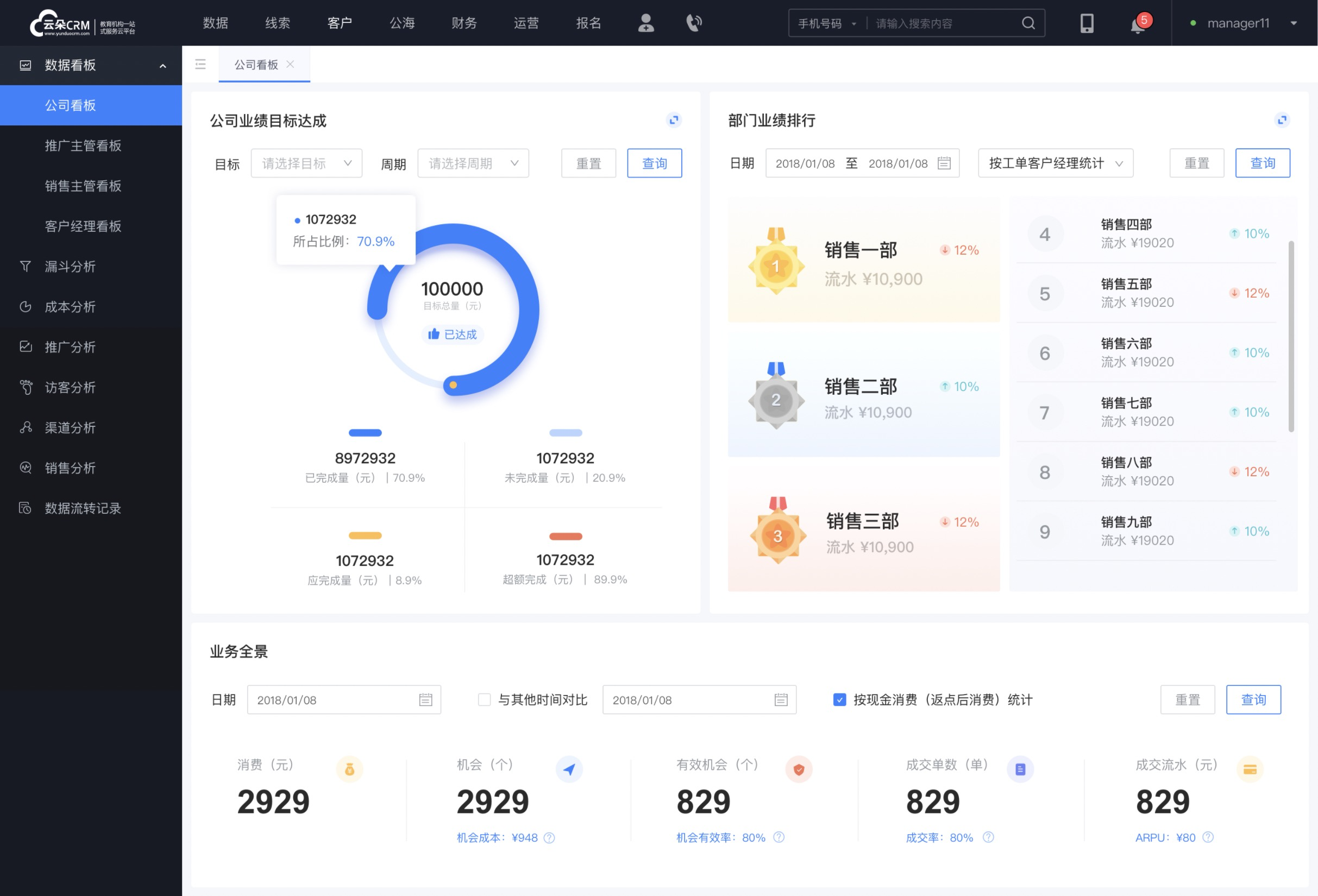Click the visitor/访客分析 icon in the sidebar
The image size is (1318, 896).
coord(26,385)
